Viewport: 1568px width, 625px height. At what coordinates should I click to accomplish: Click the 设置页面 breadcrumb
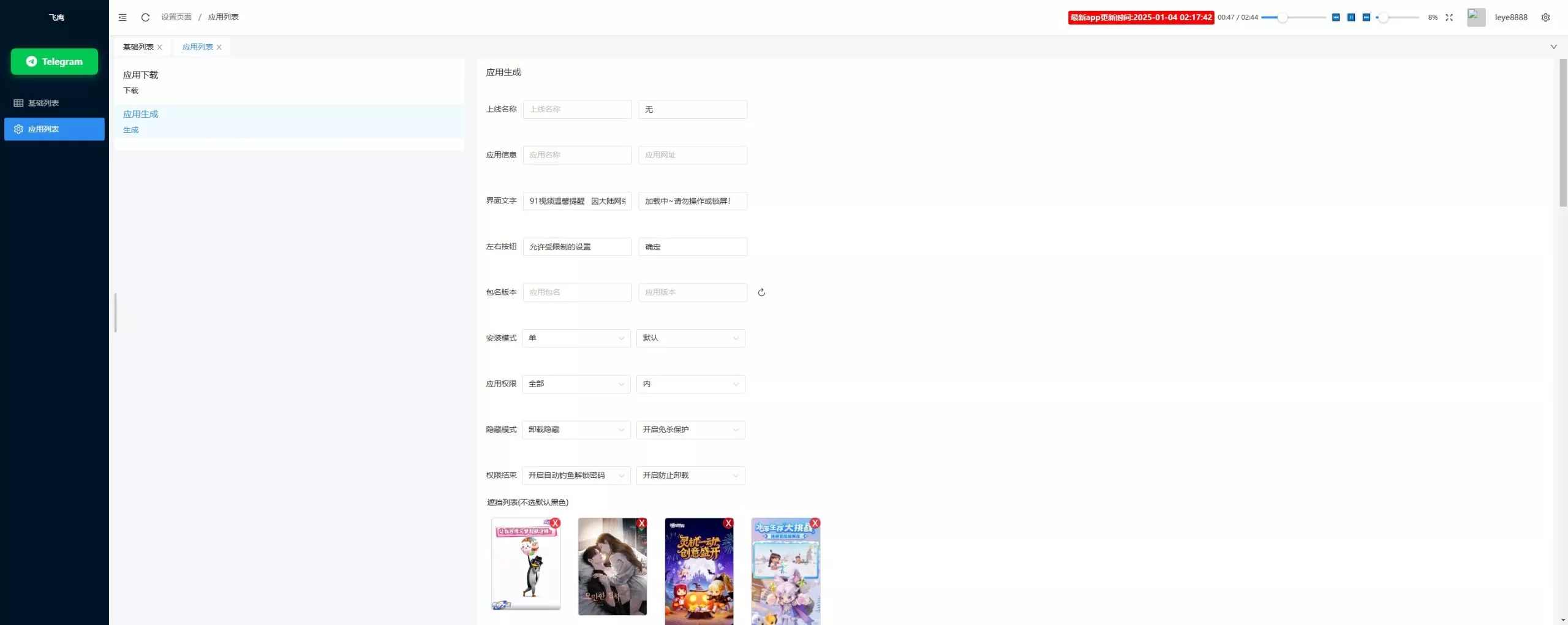tap(176, 17)
